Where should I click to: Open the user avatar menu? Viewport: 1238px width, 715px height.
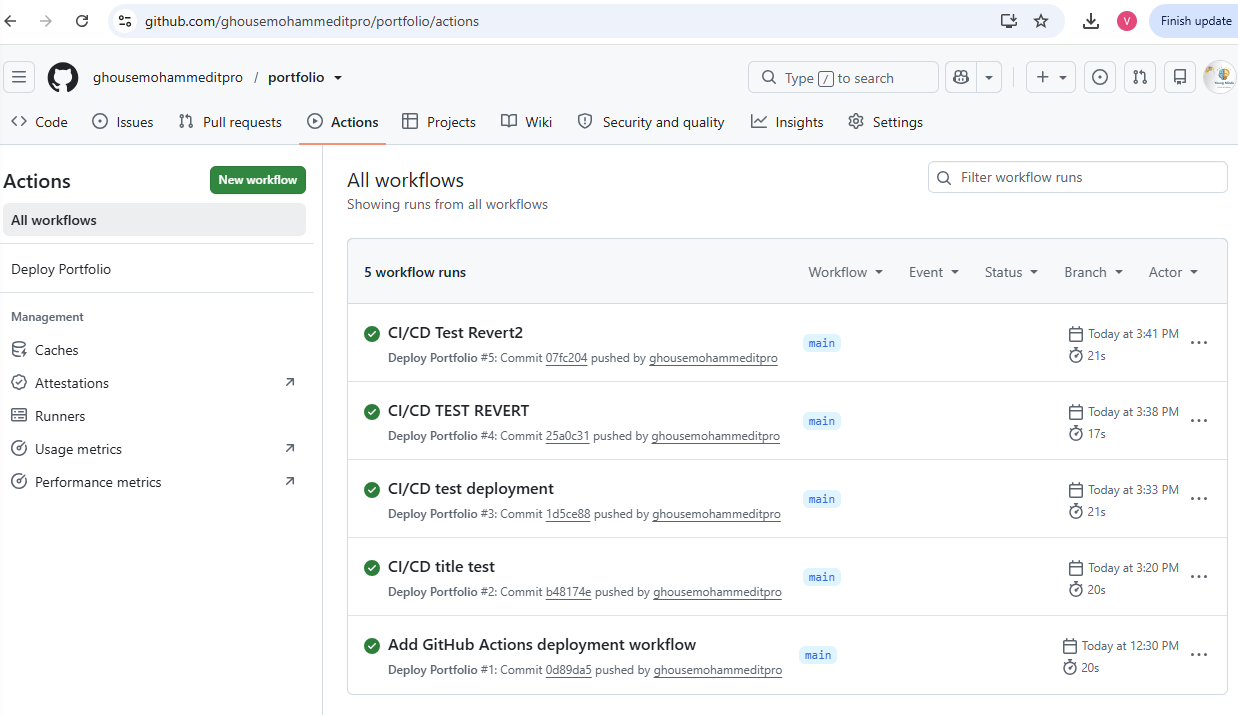(x=1220, y=77)
